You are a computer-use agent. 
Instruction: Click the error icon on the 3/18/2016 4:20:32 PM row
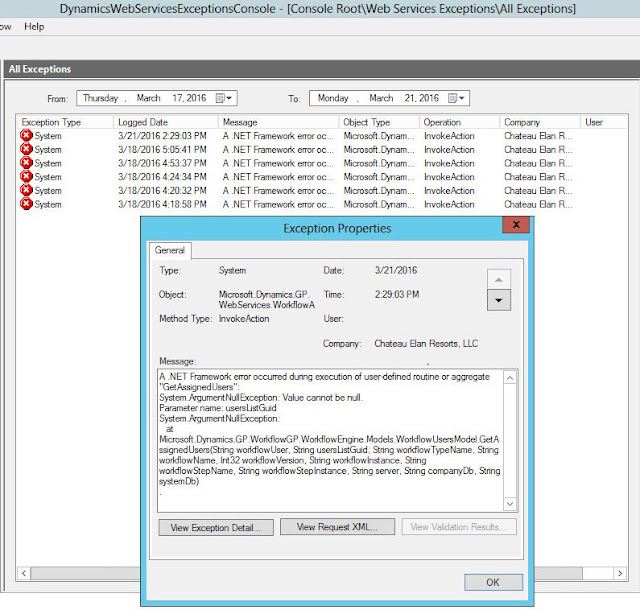[26, 190]
